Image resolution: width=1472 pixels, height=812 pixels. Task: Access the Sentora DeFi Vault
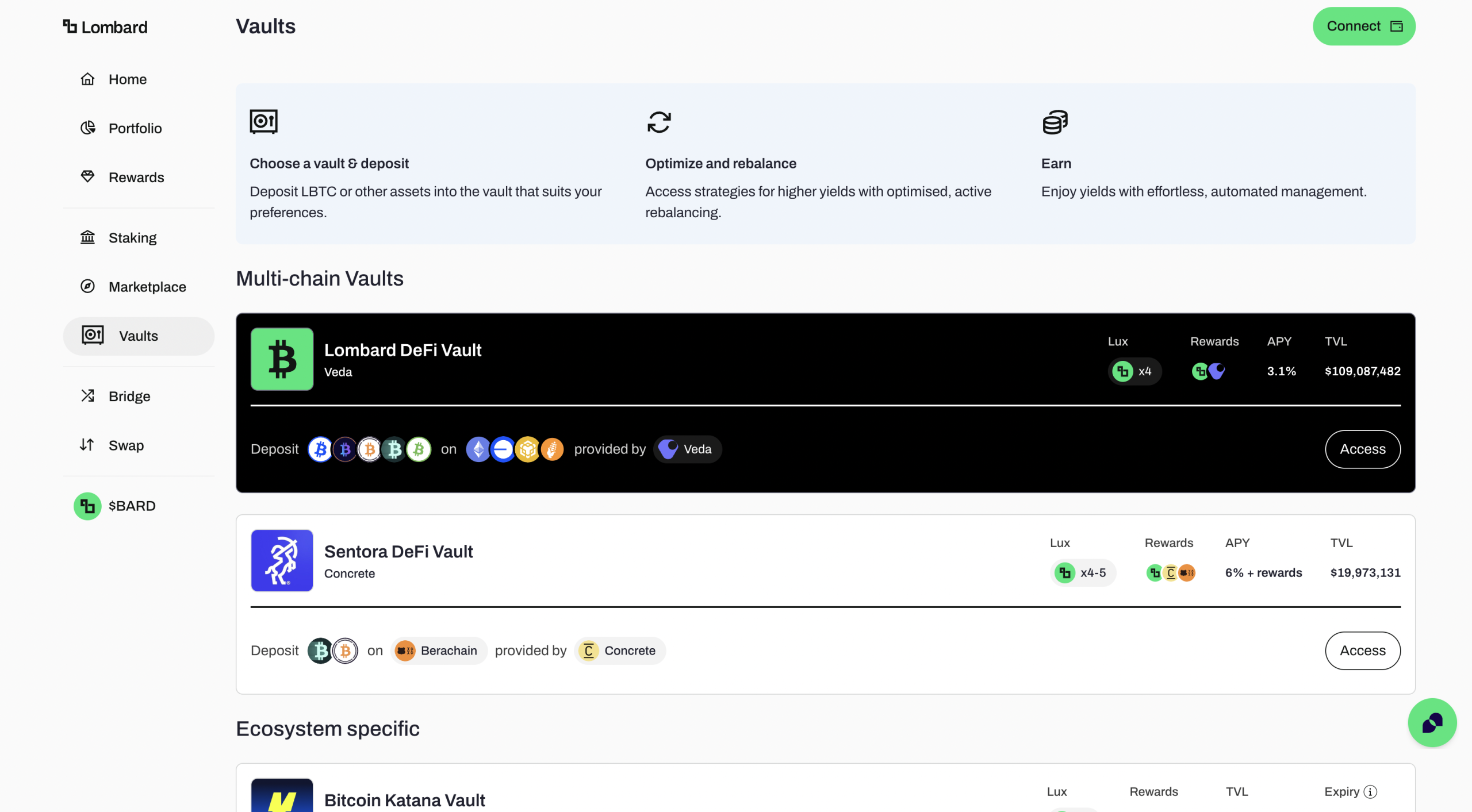pyautogui.click(x=1363, y=651)
